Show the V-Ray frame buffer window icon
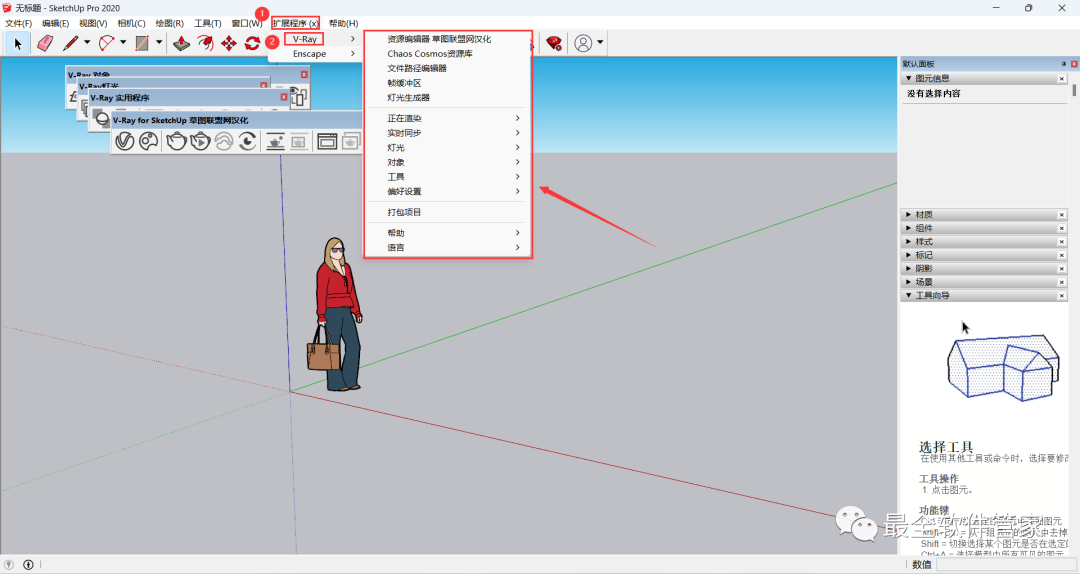 pyautogui.click(x=327, y=141)
